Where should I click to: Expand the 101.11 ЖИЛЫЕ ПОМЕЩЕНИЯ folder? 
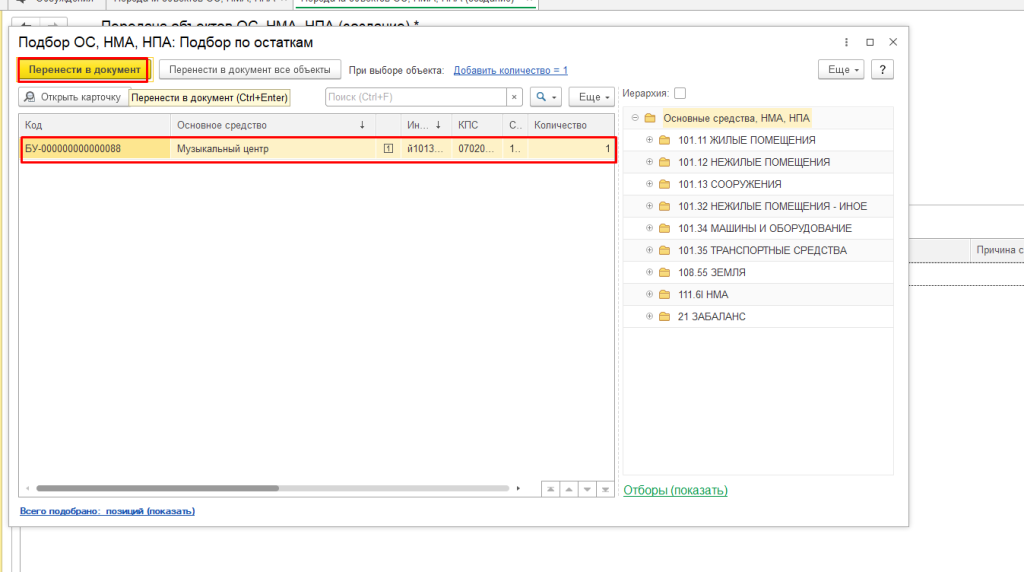coord(649,140)
